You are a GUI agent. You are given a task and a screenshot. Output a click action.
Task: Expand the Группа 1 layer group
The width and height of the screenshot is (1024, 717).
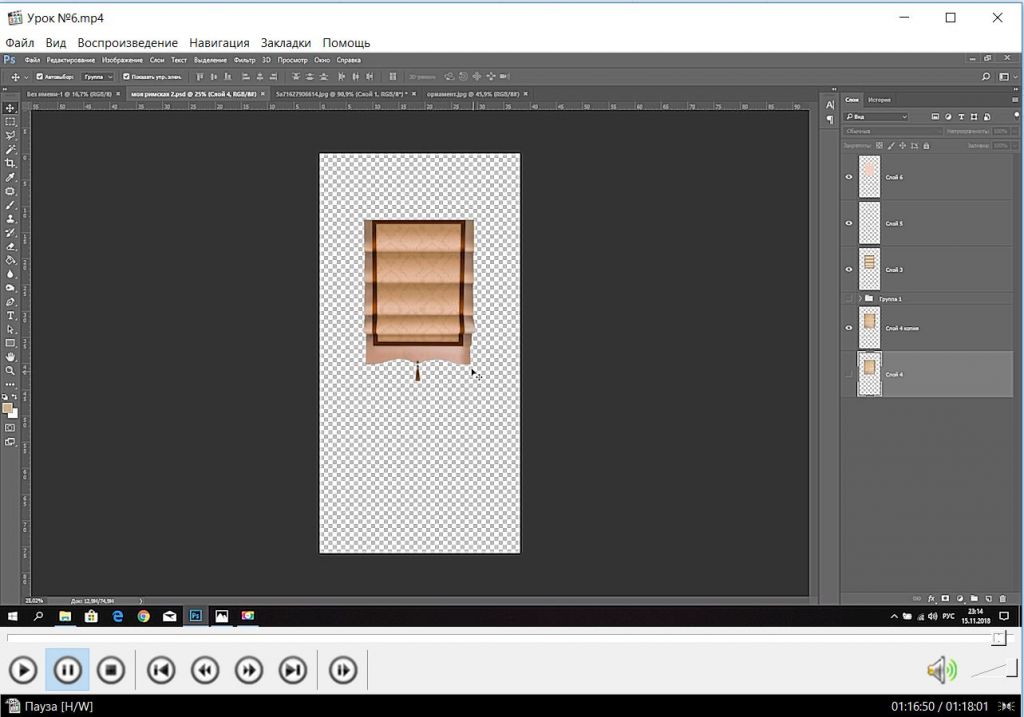click(x=859, y=299)
